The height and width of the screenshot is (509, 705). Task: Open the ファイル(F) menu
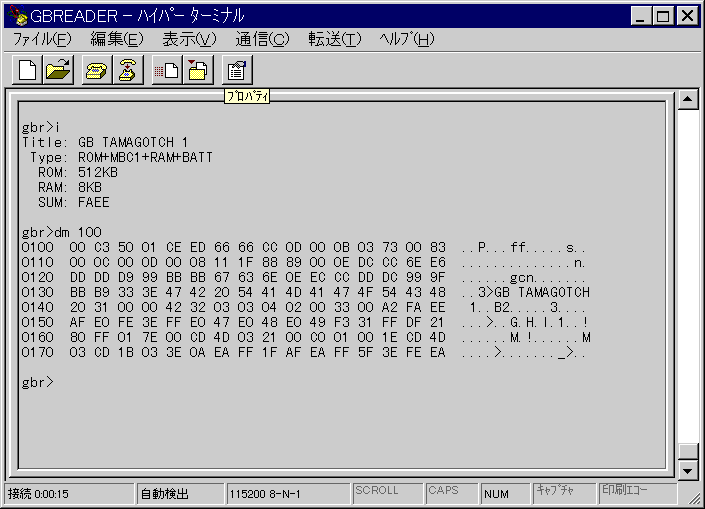[42, 39]
